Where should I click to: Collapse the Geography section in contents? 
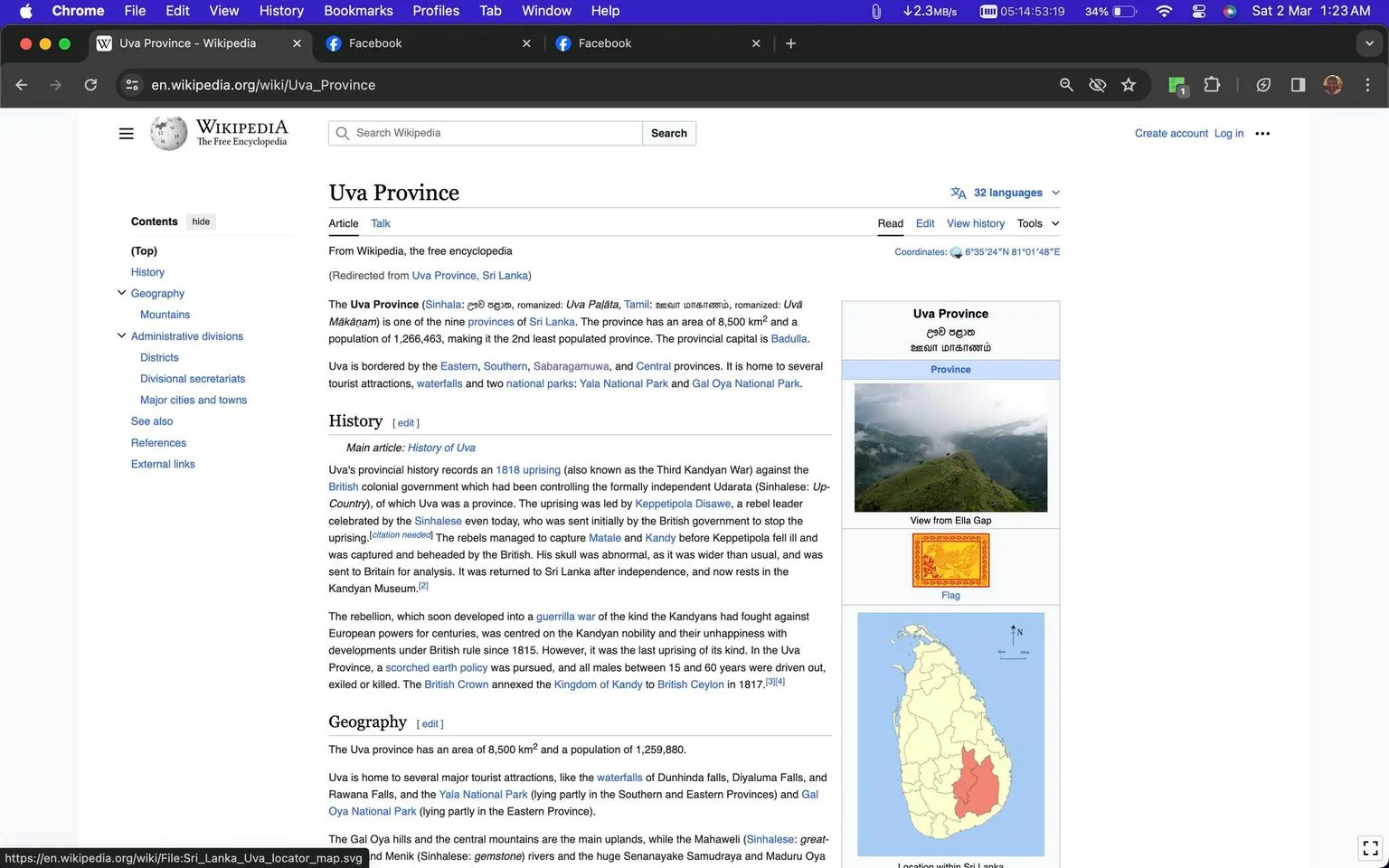121,293
